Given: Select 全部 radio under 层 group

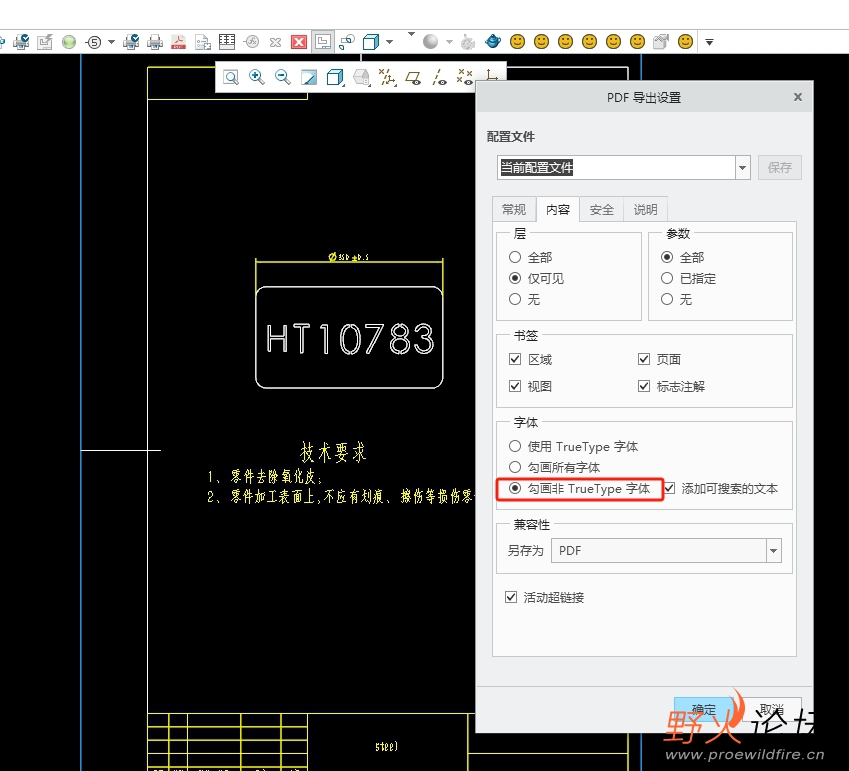Looking at the screenshot, I should pos(515,257).
